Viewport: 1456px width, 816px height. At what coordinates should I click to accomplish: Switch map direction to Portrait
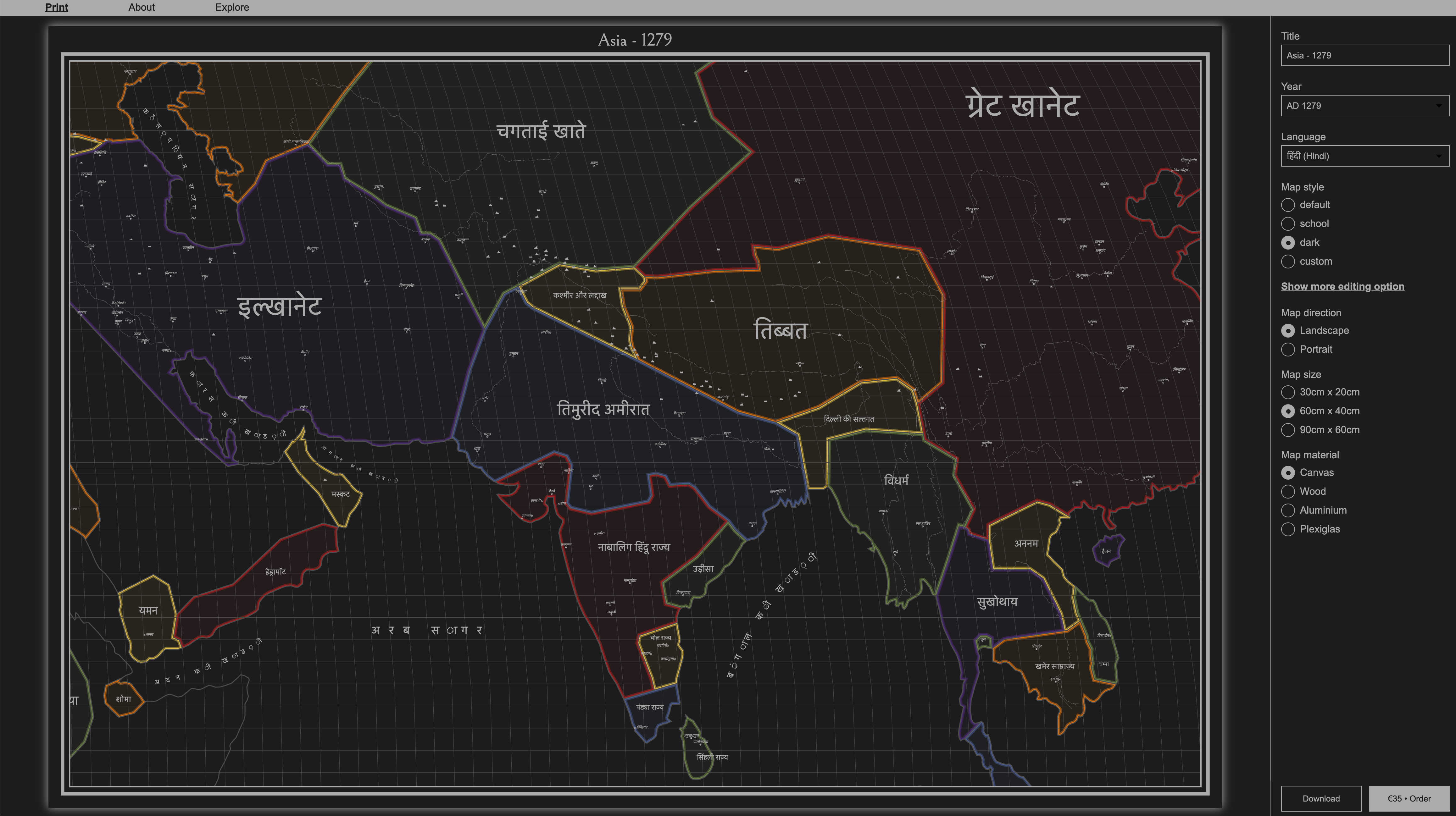pyautogui.click(x=1289, y=349)
